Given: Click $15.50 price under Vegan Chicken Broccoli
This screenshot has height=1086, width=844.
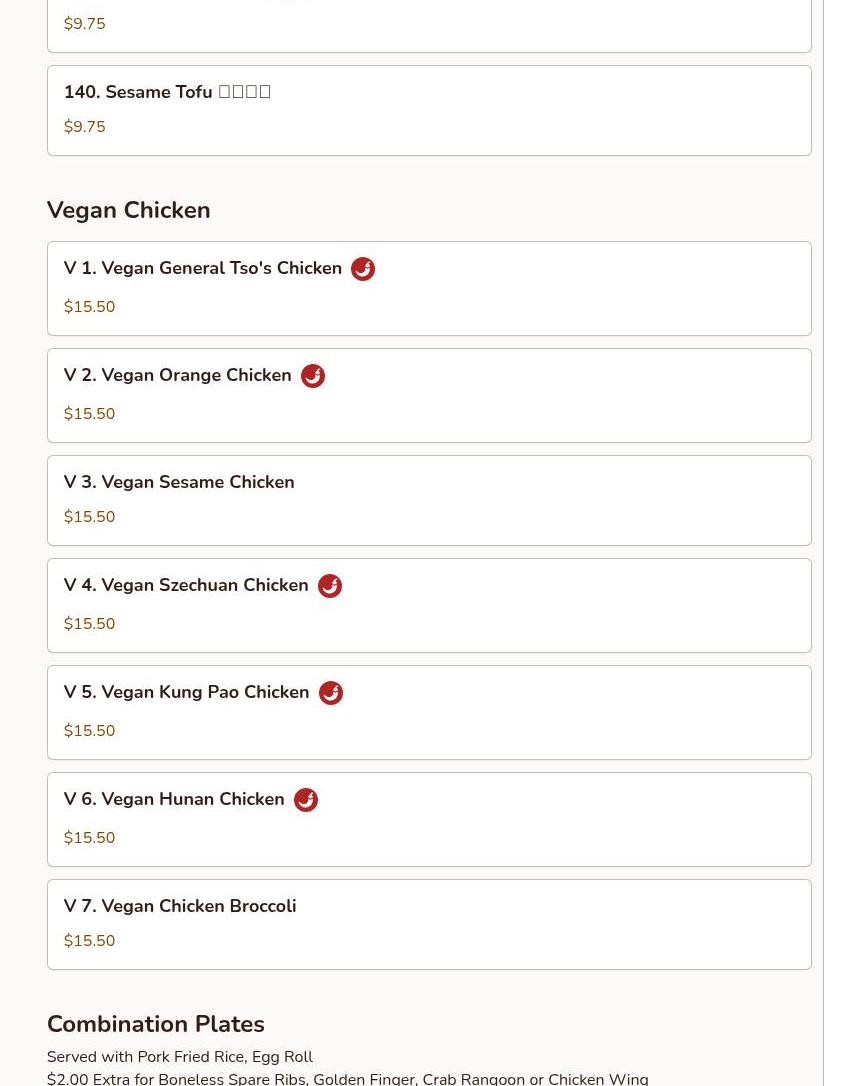Looking at the screenshot, I should click(89, 941).
